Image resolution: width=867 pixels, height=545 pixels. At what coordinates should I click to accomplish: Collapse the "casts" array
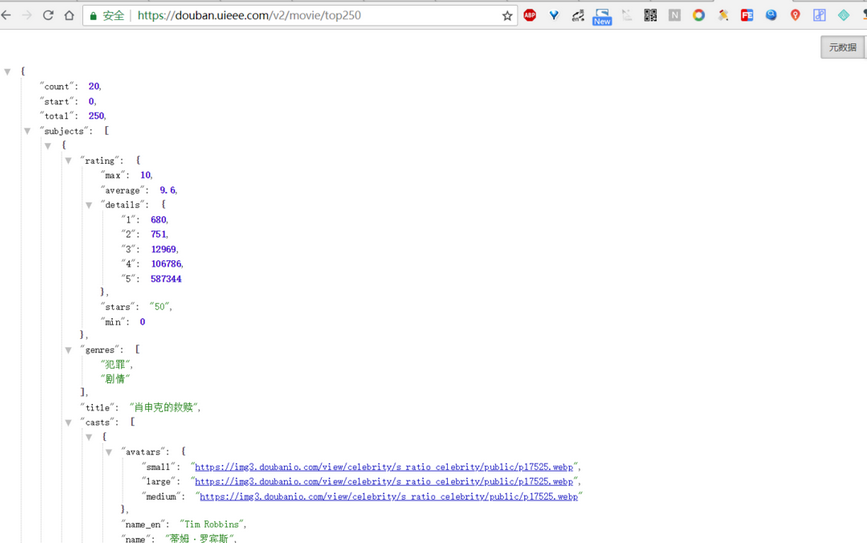[69, 423]
